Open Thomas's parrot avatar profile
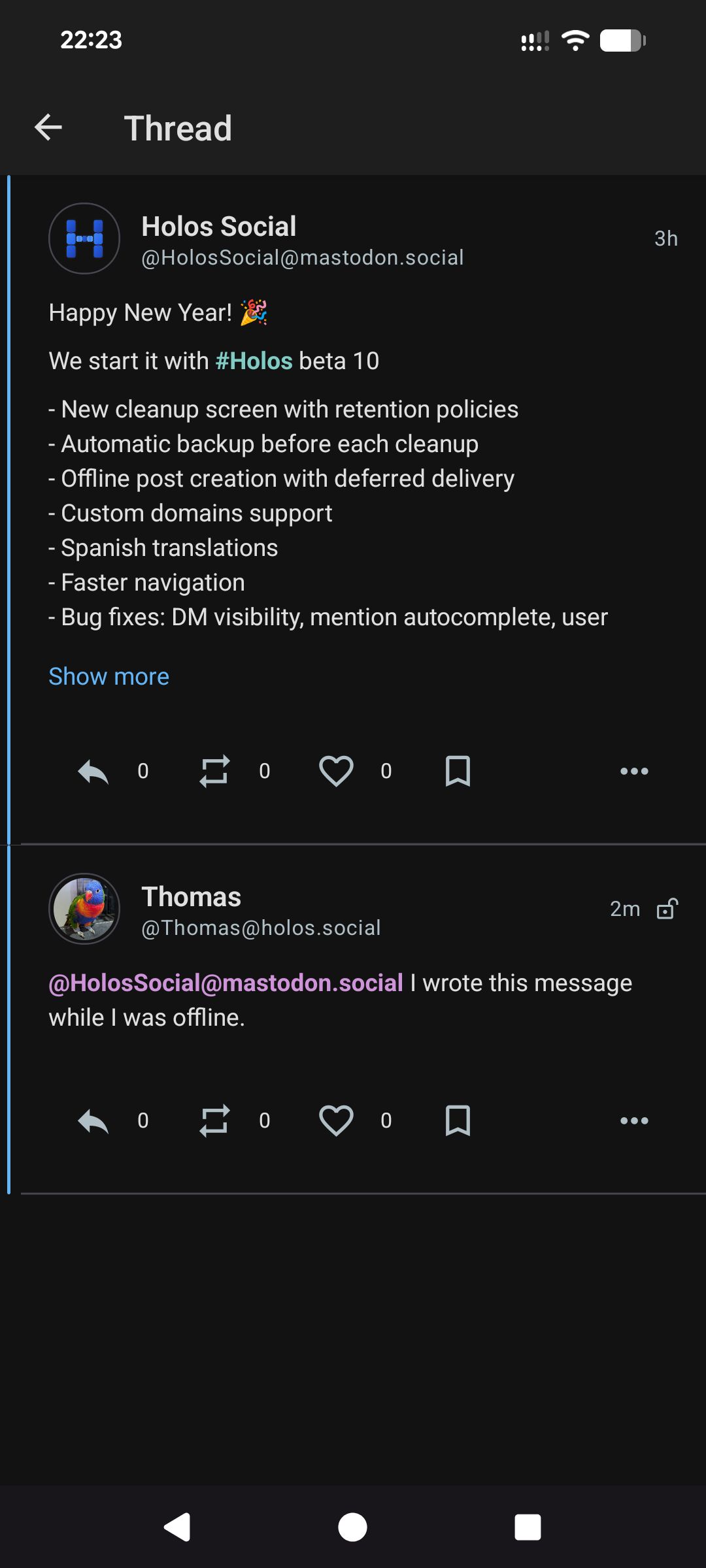This screenshot has height=1568, width=706. pos(84,909)
